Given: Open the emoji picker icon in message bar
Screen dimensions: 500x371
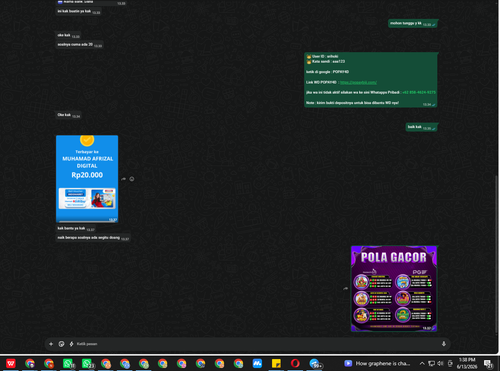Looking at the screenshot, I should pos(61,344).
